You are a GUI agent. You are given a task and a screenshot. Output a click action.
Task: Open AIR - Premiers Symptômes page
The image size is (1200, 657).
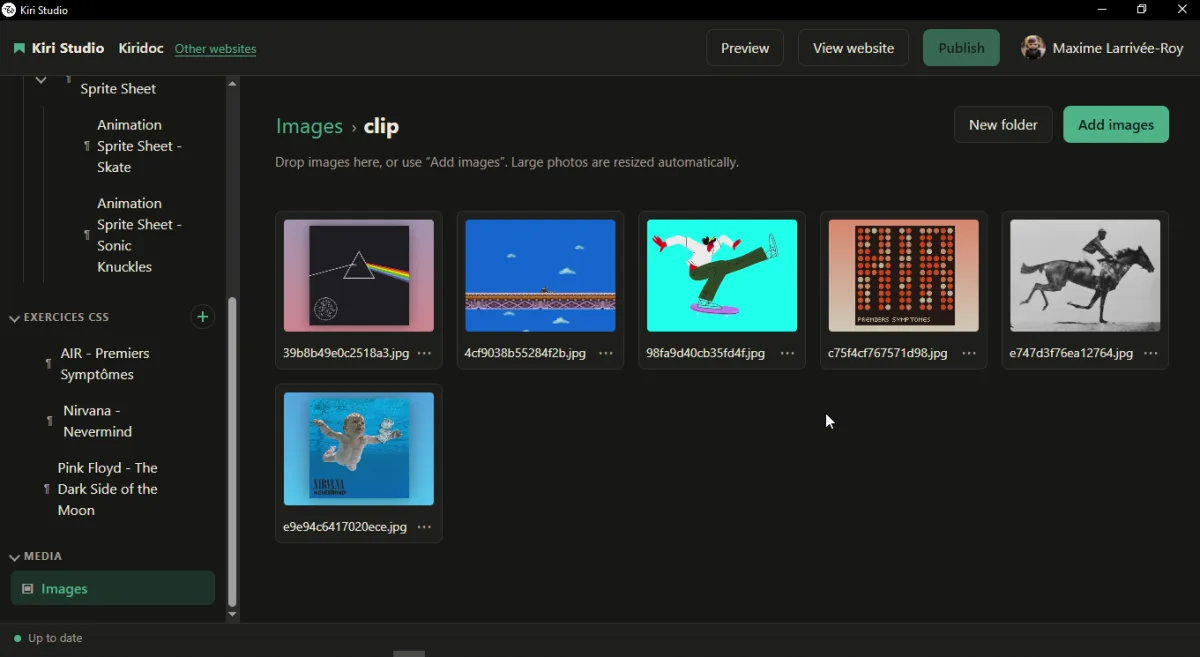click(104, 364)
